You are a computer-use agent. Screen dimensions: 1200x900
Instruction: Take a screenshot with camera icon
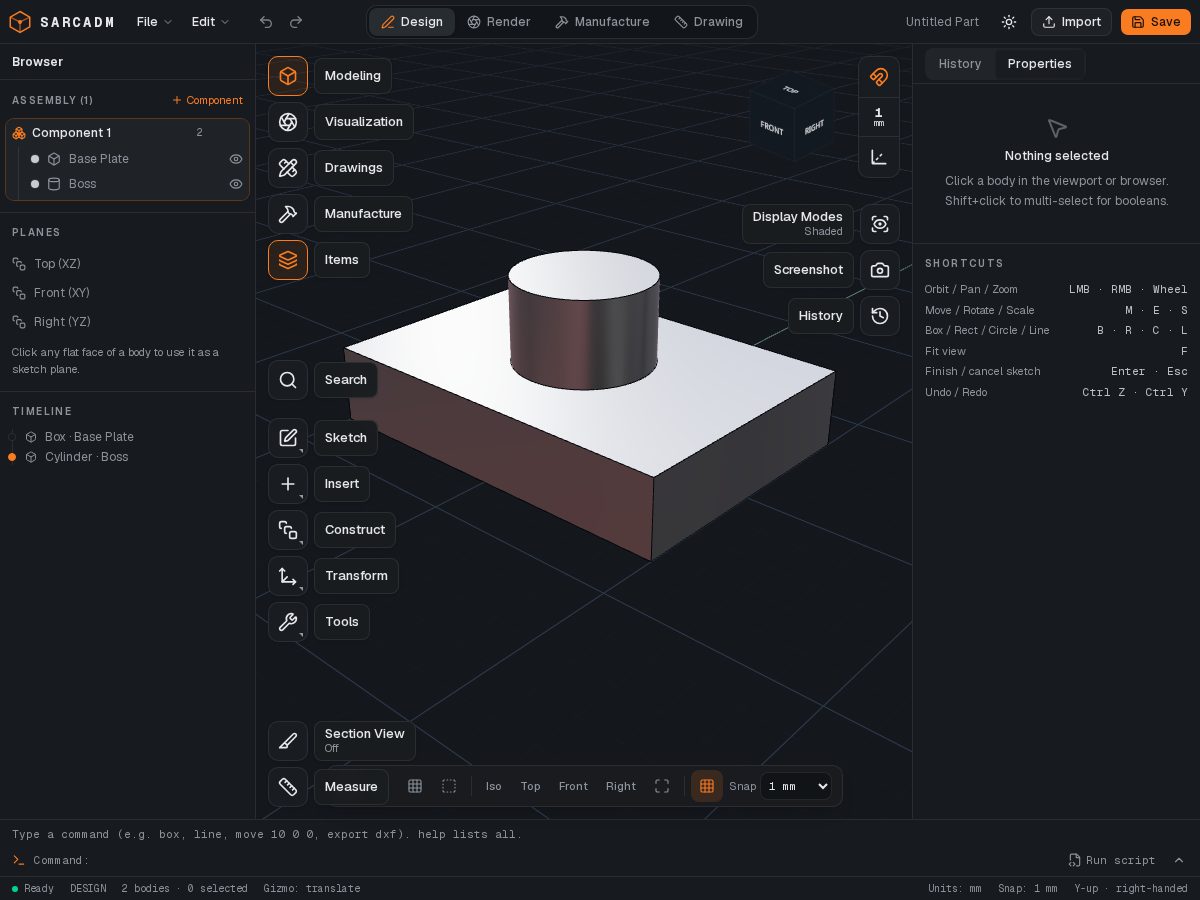[x=880, y=270]
